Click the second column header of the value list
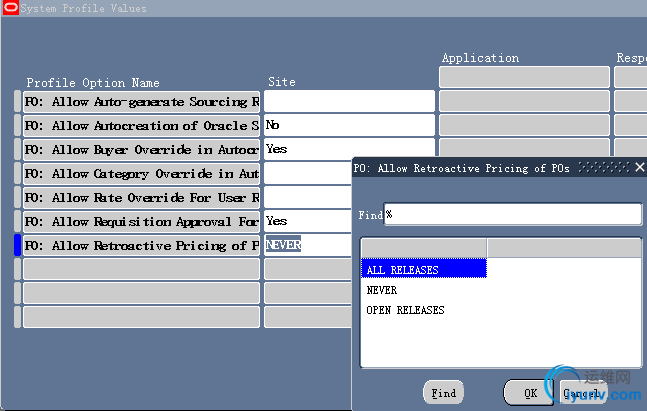The height and width of the screenshot is (411, 647). click(x=564, y=248)
